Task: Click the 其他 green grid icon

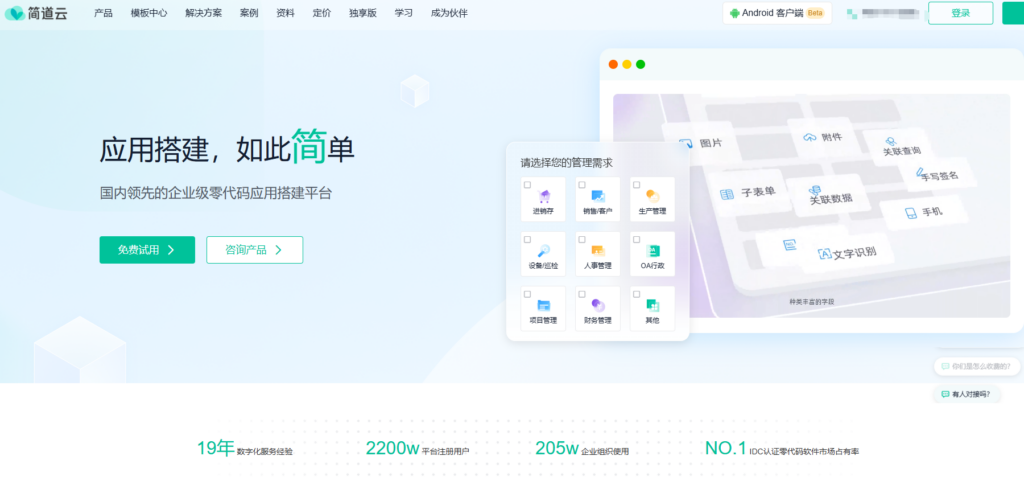Action: (652, 305)
